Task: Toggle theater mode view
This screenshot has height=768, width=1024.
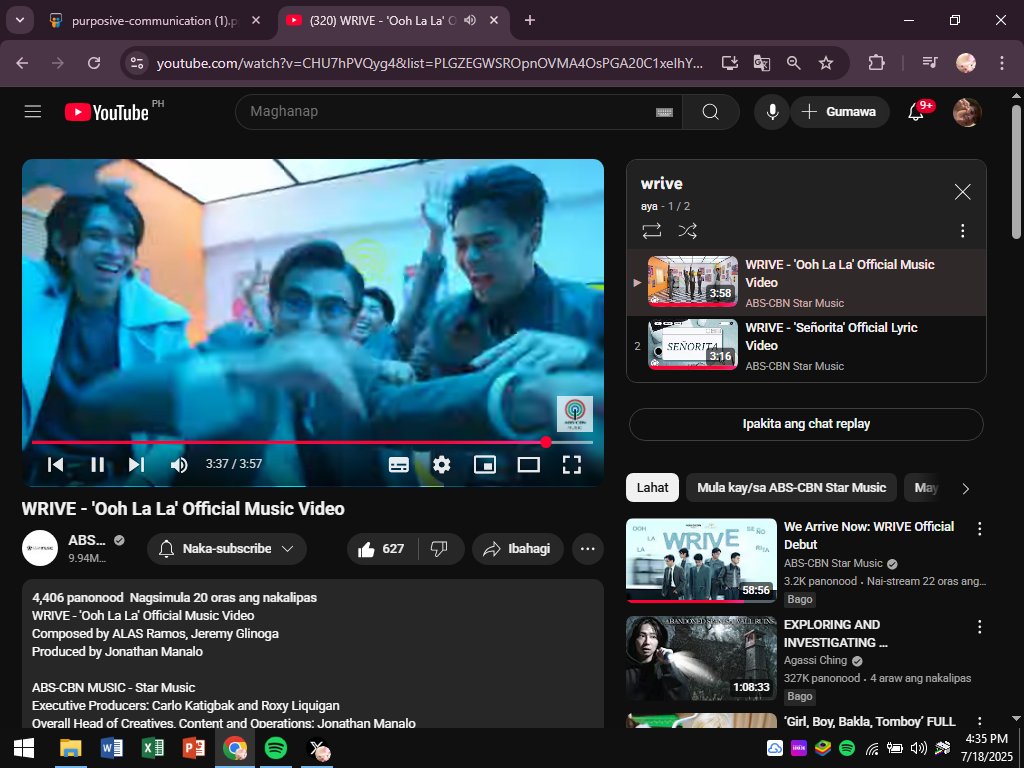Action: (x=528, y=464)
